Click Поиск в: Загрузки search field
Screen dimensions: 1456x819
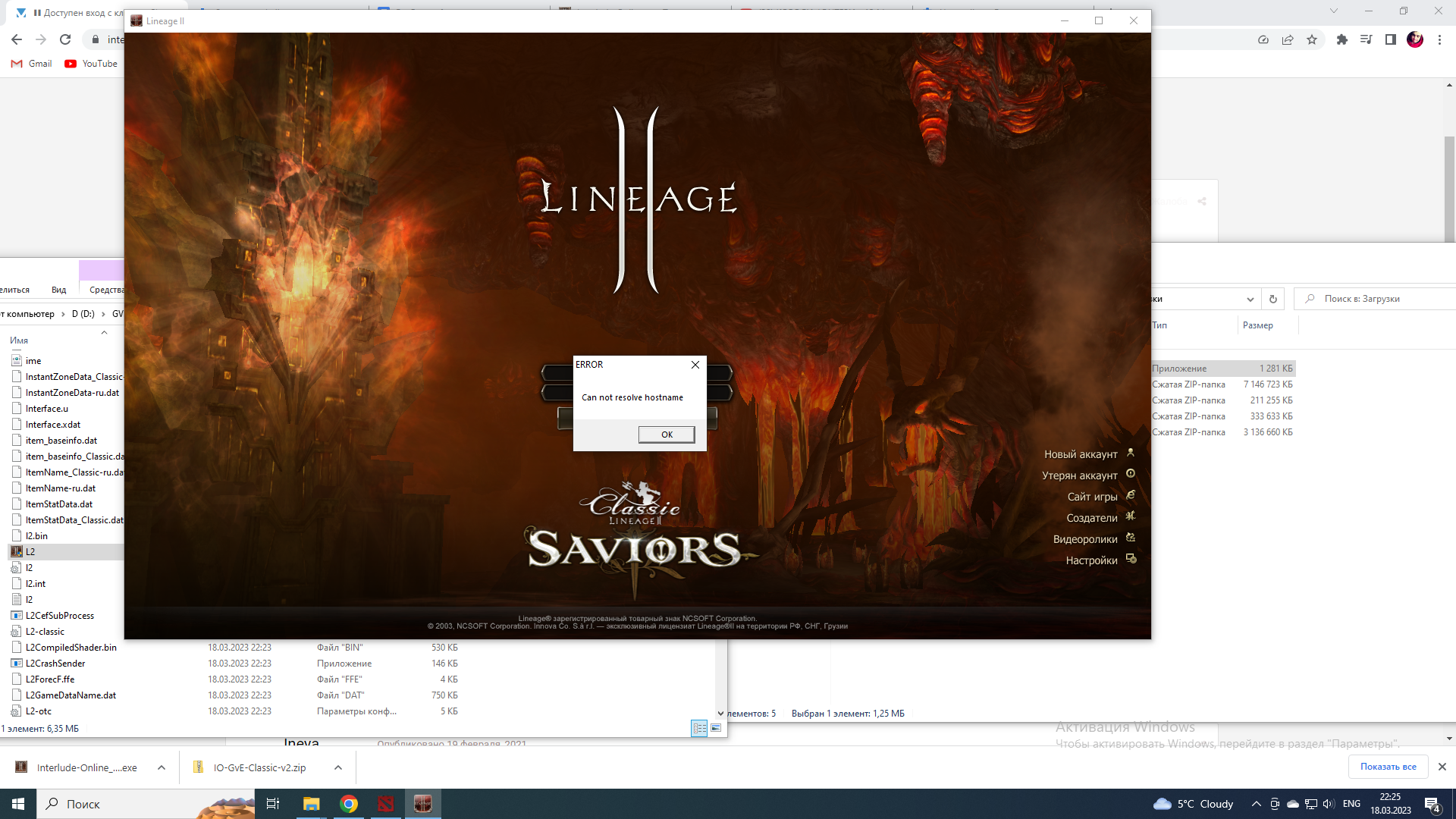(1376, 299)
